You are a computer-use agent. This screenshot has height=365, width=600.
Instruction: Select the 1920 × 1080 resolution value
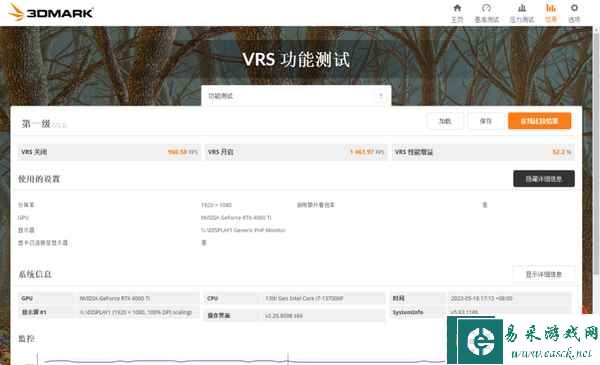(x=216, y=205)
